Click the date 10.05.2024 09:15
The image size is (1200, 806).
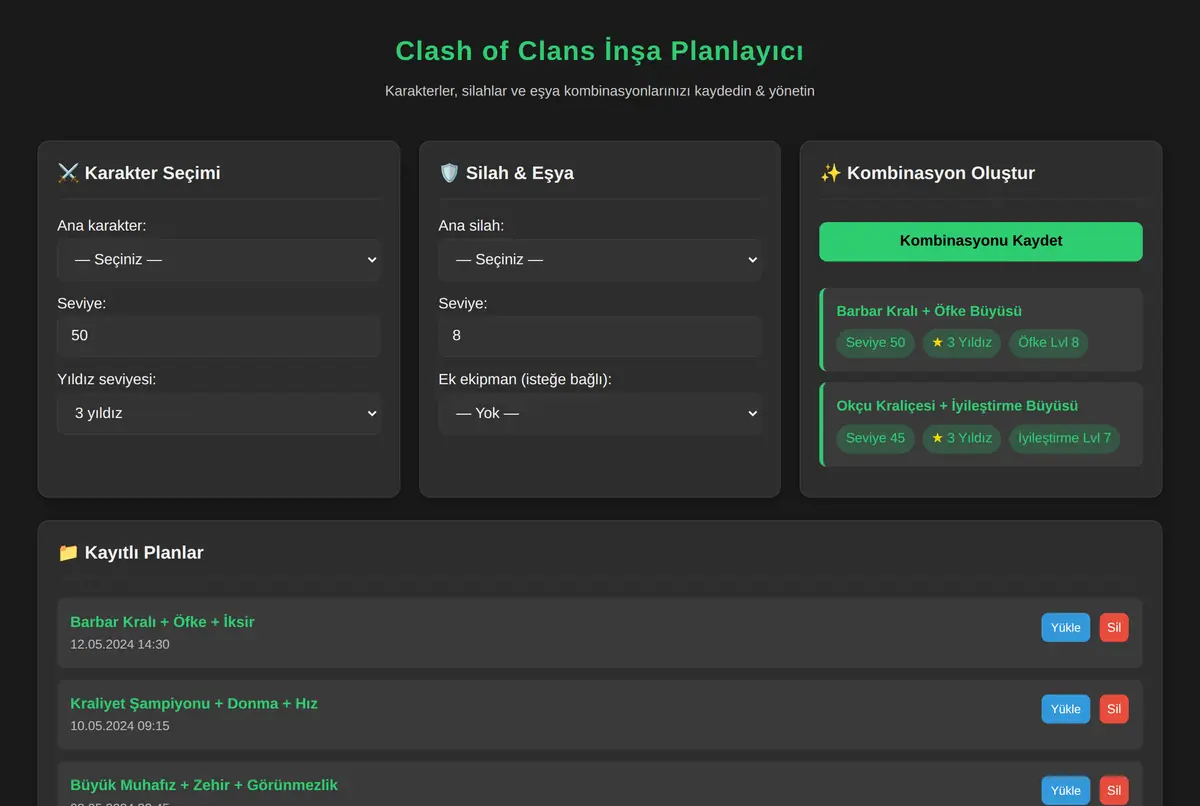coord(120,726)
